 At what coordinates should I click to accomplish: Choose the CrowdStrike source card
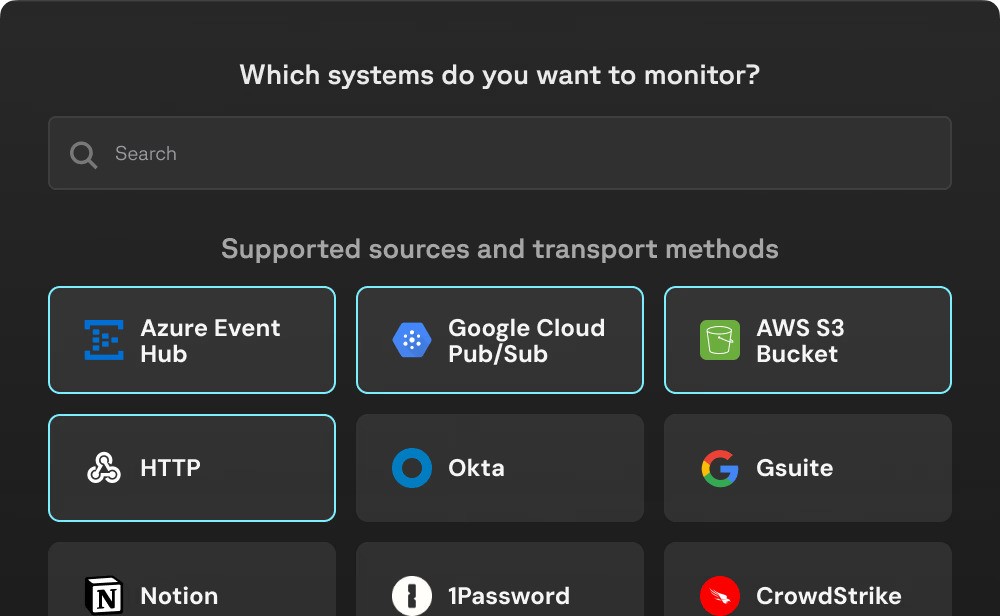click(807, 579)
